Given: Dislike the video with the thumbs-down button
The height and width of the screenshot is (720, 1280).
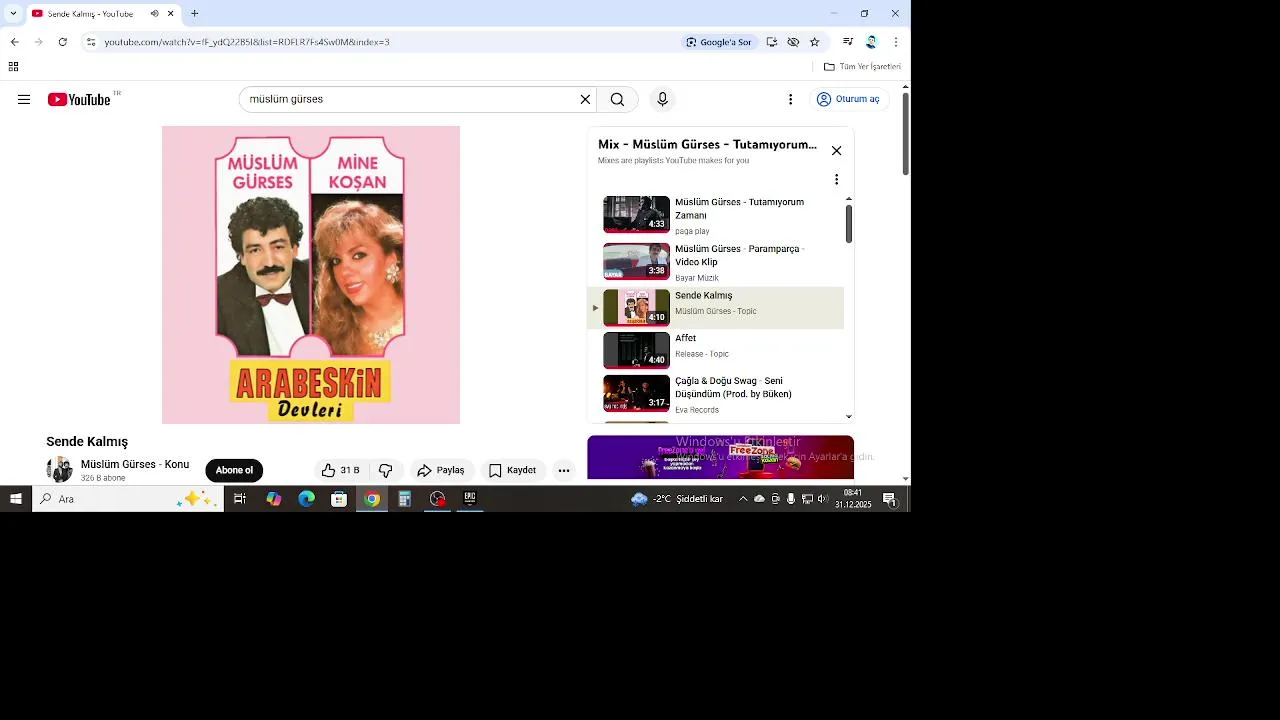Looking at the screenshot, I should click(385, 470).
